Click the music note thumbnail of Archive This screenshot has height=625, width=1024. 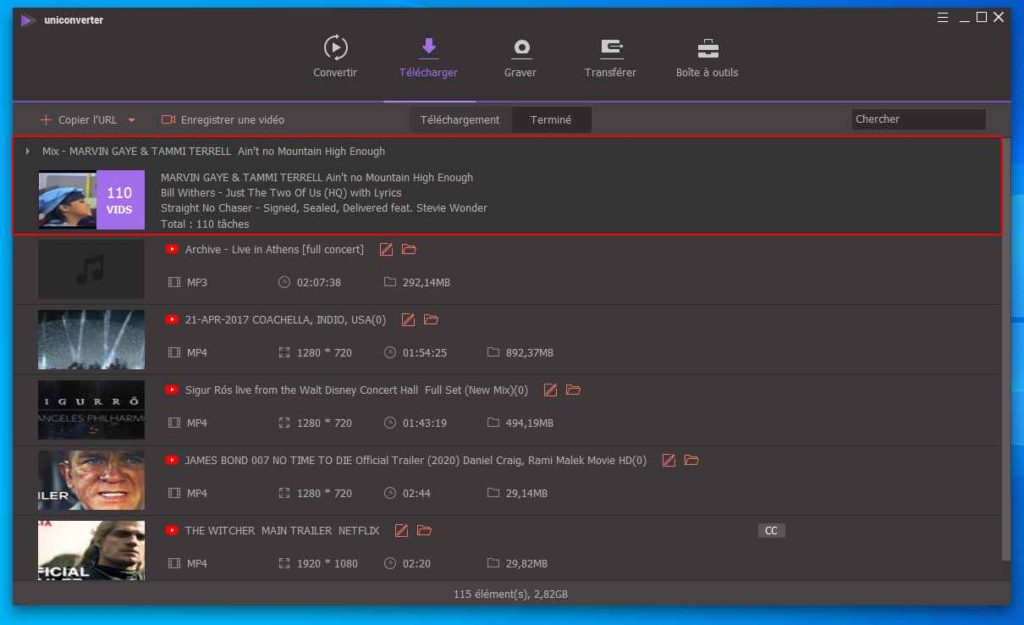[x=91, y=269]
